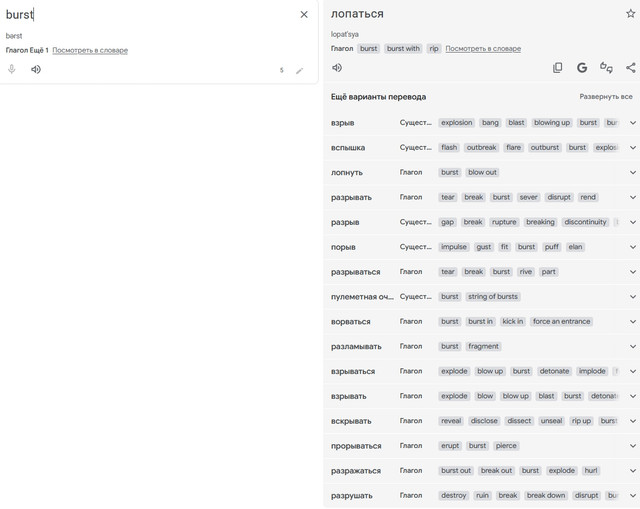Select the word взрыв in the list
640x509 pixels.
pos(342,123)
